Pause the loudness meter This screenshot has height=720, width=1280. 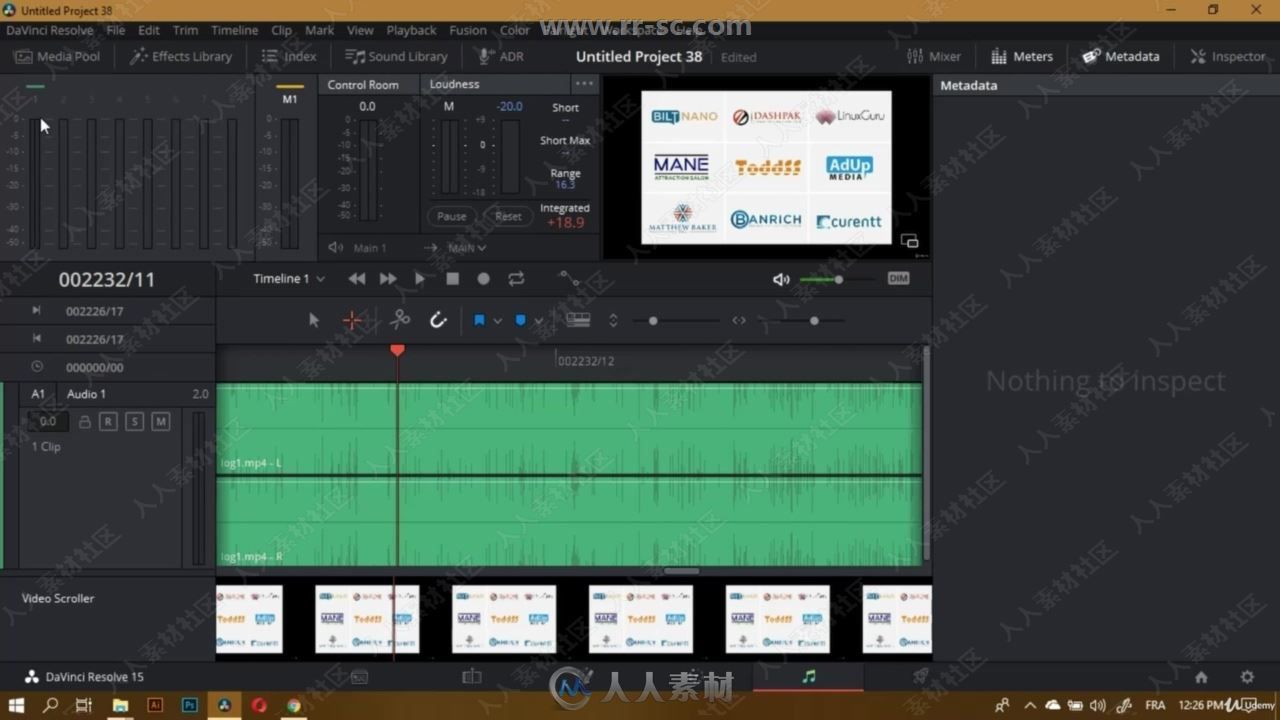click(451, 216)
